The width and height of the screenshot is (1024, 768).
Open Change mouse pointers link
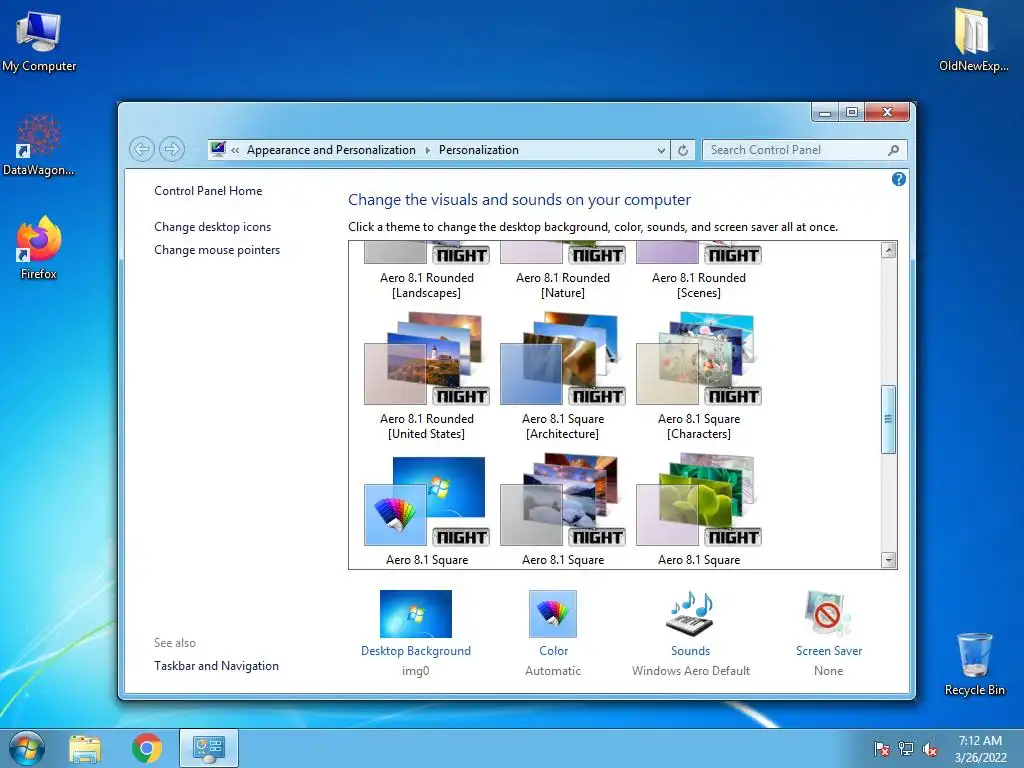(217, 249)
